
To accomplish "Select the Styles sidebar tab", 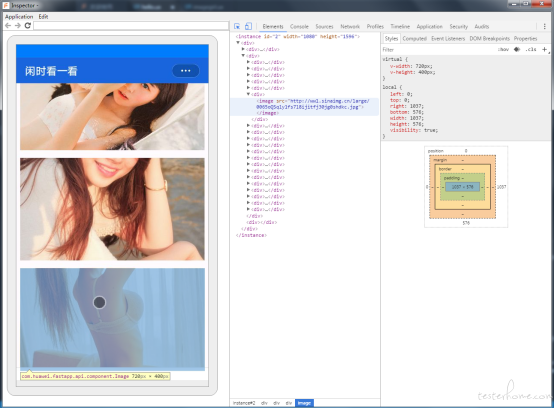I will [391, 39].
